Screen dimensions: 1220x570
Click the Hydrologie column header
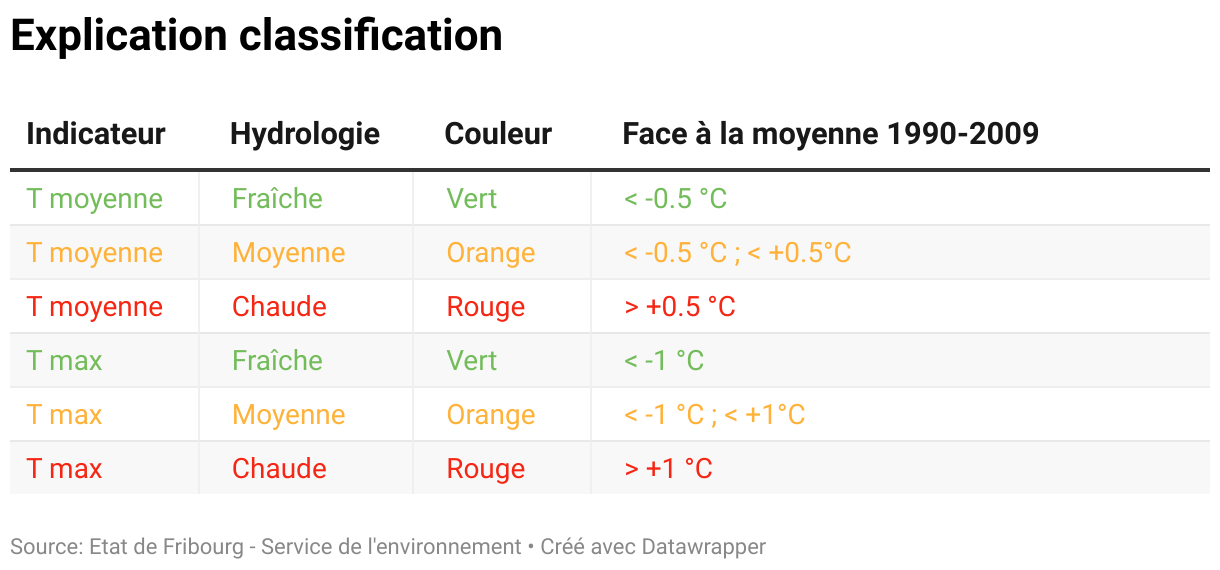point(305,134)
